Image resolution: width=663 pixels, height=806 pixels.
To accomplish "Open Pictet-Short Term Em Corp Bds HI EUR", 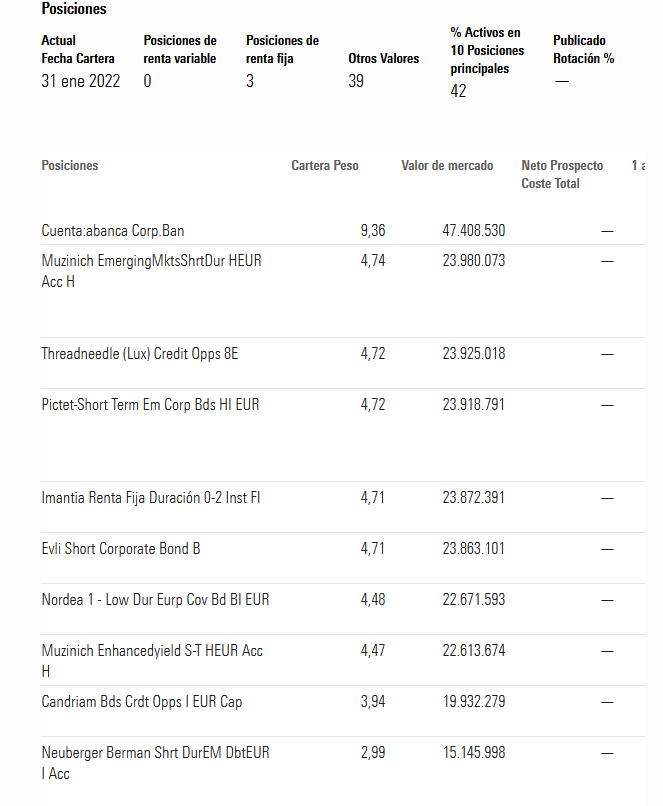I will [150, 405].
